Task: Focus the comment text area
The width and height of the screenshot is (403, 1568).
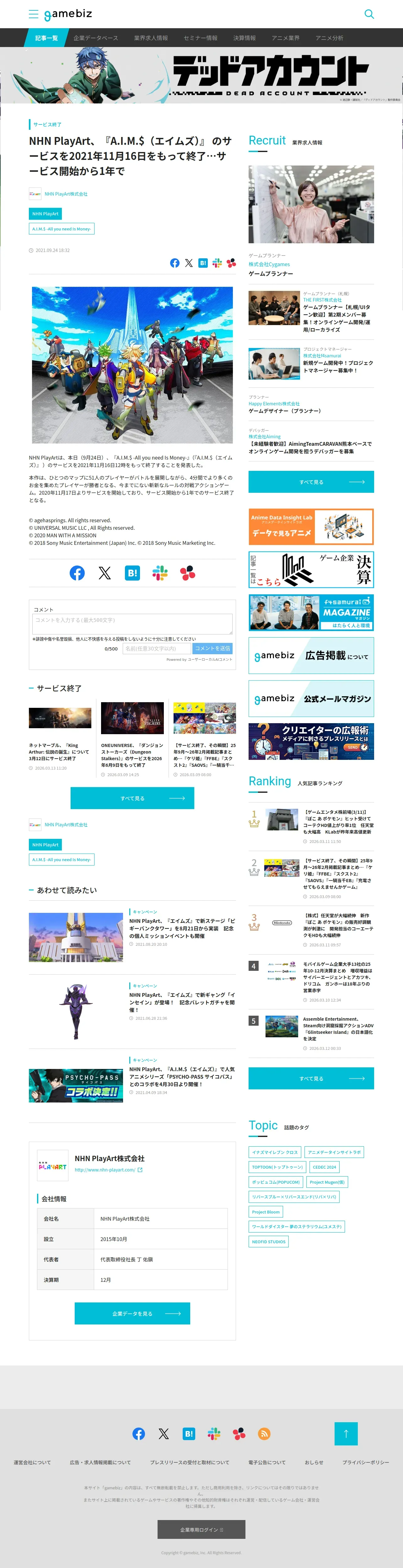Action: coord(132,624)
